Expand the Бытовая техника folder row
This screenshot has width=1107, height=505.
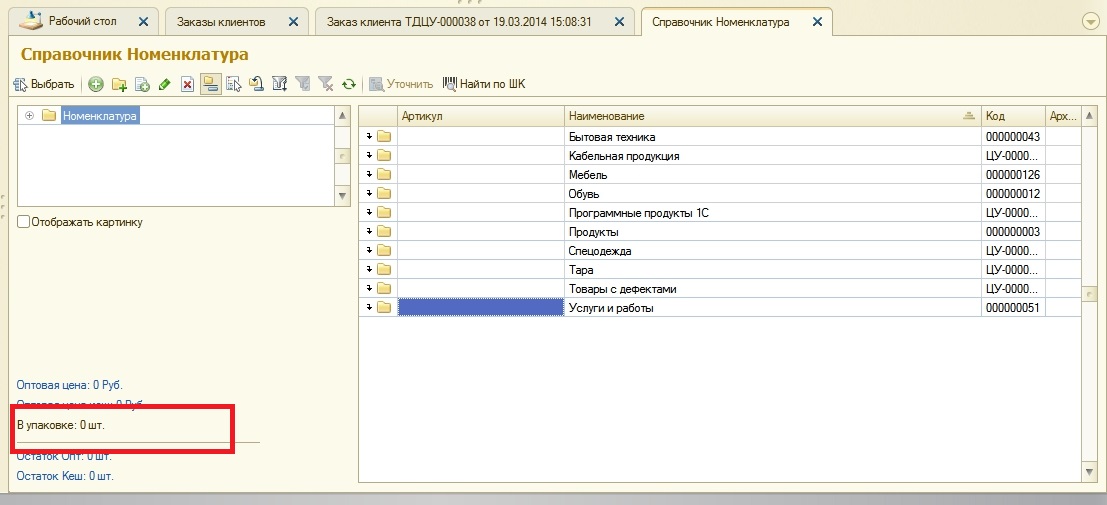(370, 137)
